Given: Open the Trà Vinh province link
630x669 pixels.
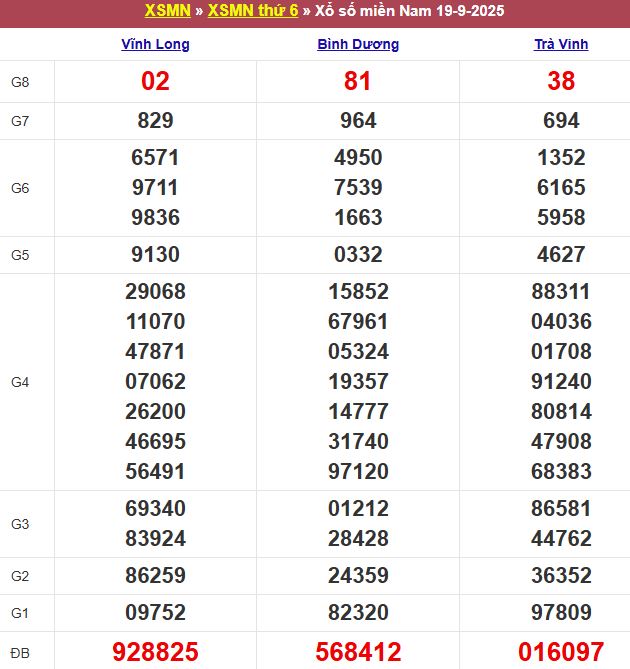Looking at the screenshot, I should click(560, 44).
